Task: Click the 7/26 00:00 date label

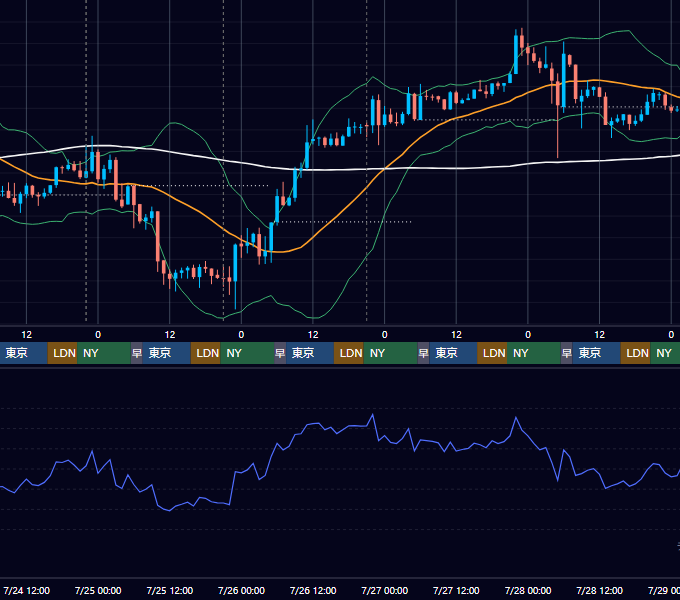Action: click(x=241, y=590)
